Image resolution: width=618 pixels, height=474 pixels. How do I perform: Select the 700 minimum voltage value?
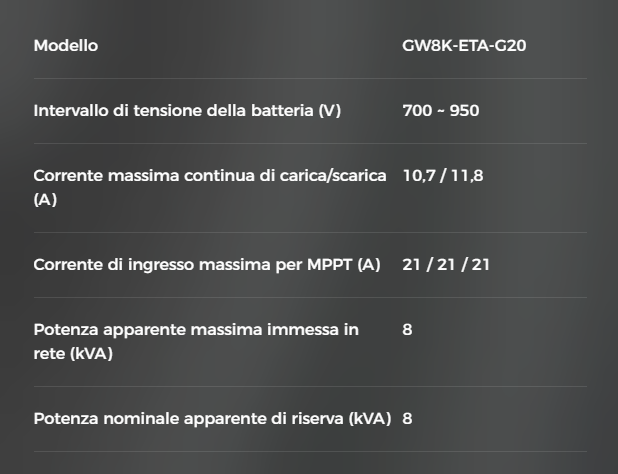click(x=417, y=110)
